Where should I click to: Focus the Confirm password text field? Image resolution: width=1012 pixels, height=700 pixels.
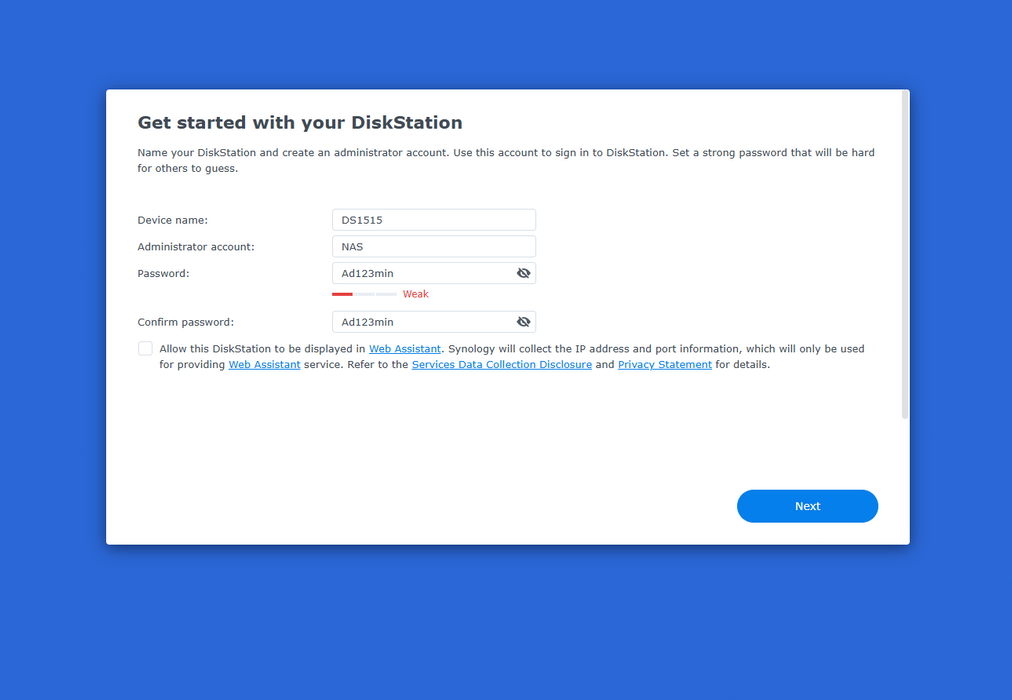click(423, 322)
